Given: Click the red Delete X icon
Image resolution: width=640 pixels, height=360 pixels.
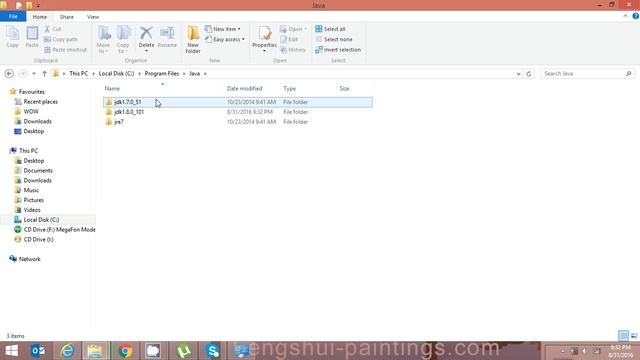Looking at the screenshot, I should [146, 33].
